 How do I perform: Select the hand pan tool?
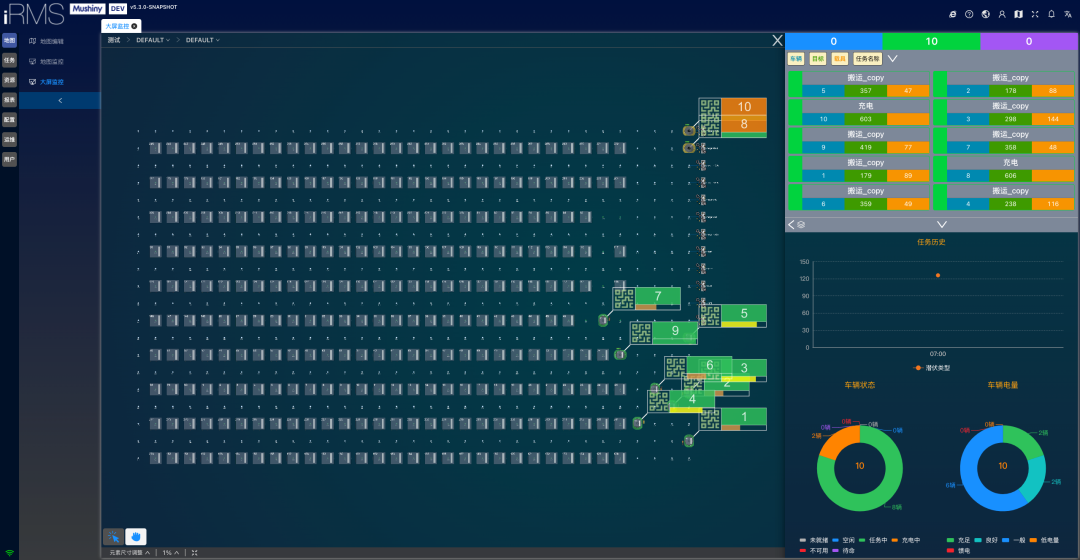coord(137,537)
